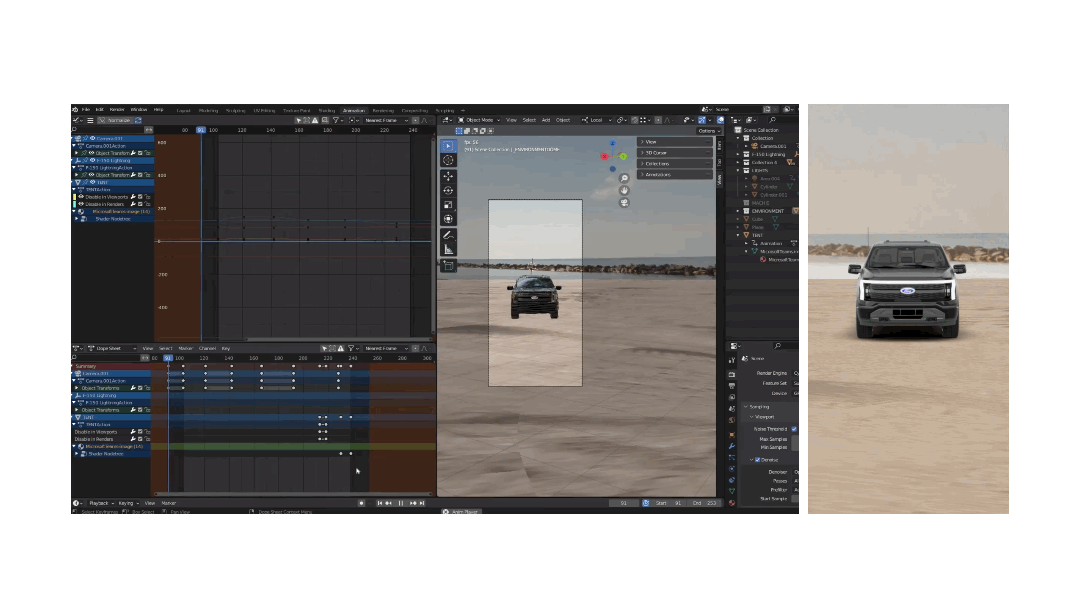
Task: Toggle the Denoise checkbox
Action: pyautogui.click(x=758, y=460)
